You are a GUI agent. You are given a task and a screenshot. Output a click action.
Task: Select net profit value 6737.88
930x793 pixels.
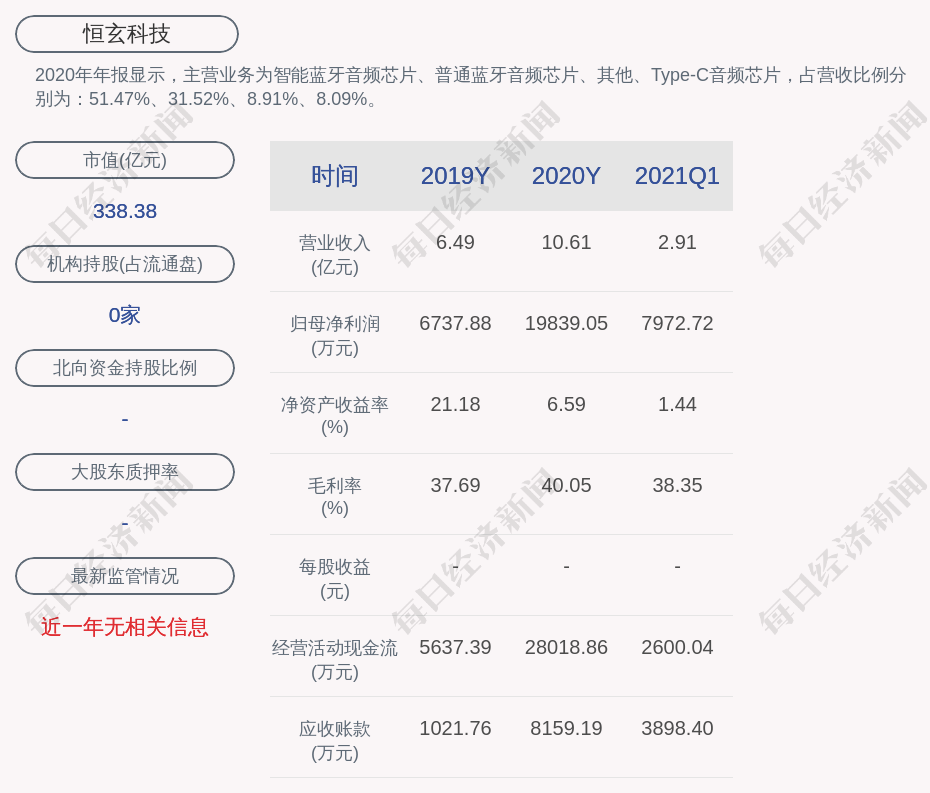tap(455, 323)
